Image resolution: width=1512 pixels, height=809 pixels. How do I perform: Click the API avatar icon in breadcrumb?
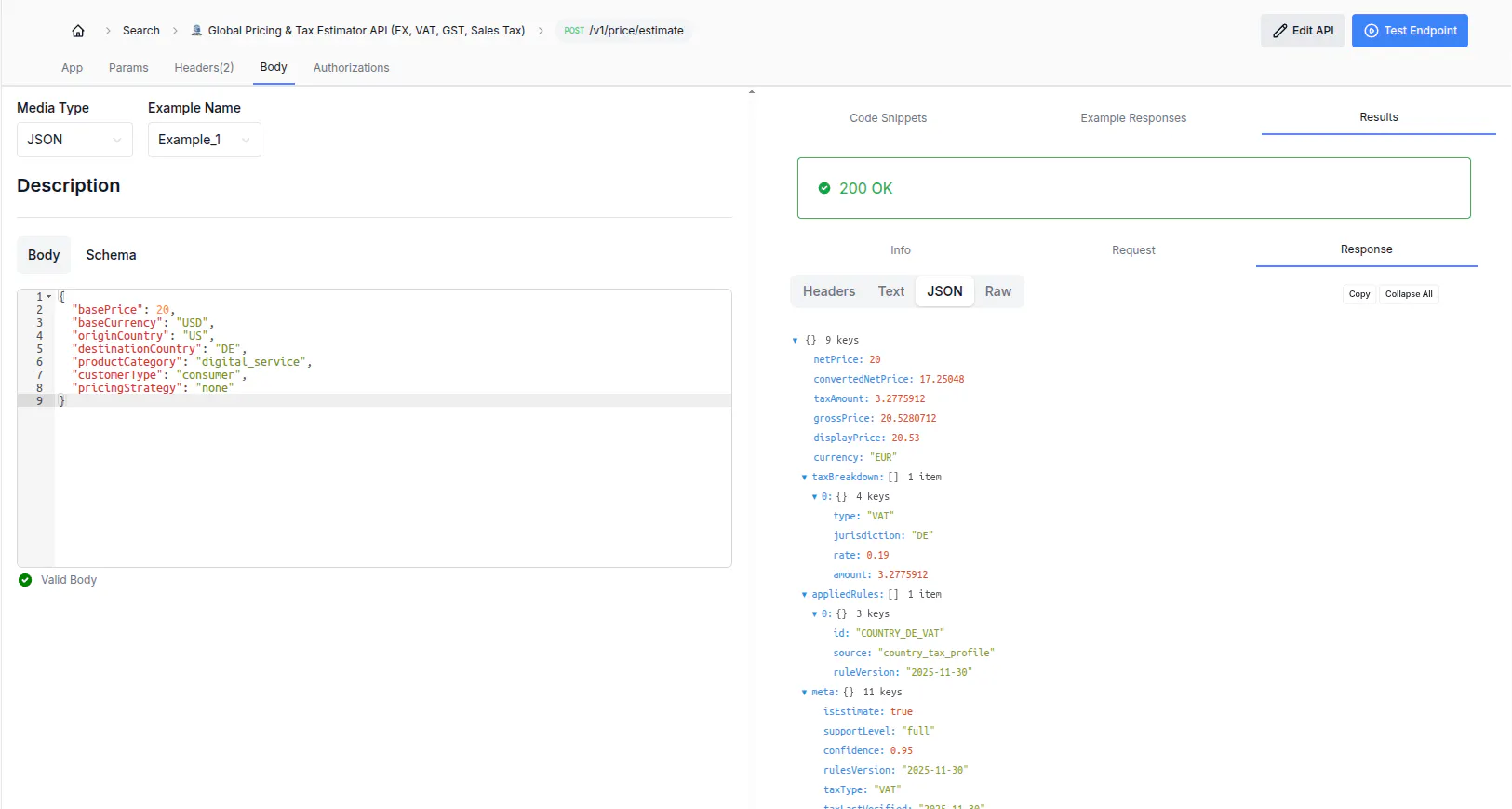pyautogui.click(x=196, y=31)
